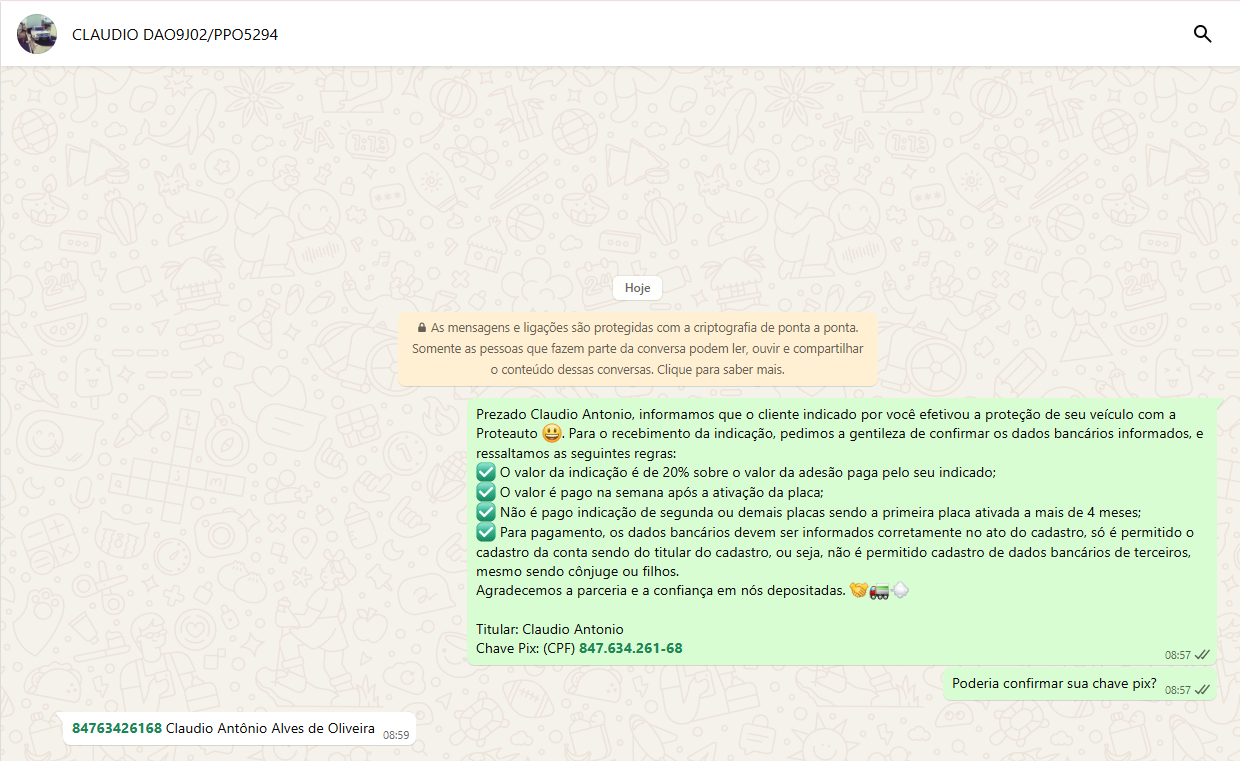Click the read receipt on the long message
The height and width of the screenshot is (761, 1240).
[x=1202, y=655]
